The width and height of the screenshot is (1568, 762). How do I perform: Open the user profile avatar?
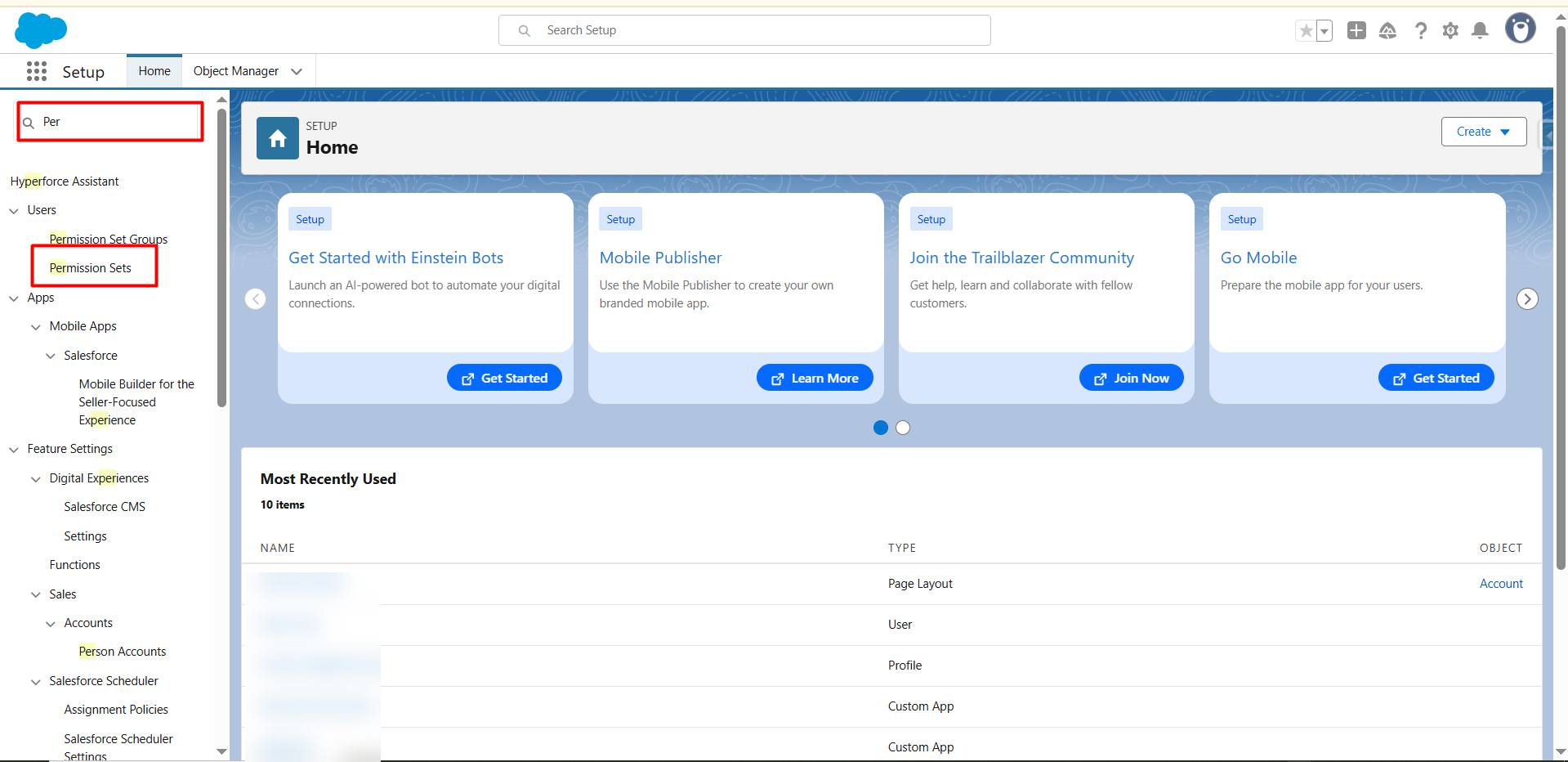[1520, 29]
